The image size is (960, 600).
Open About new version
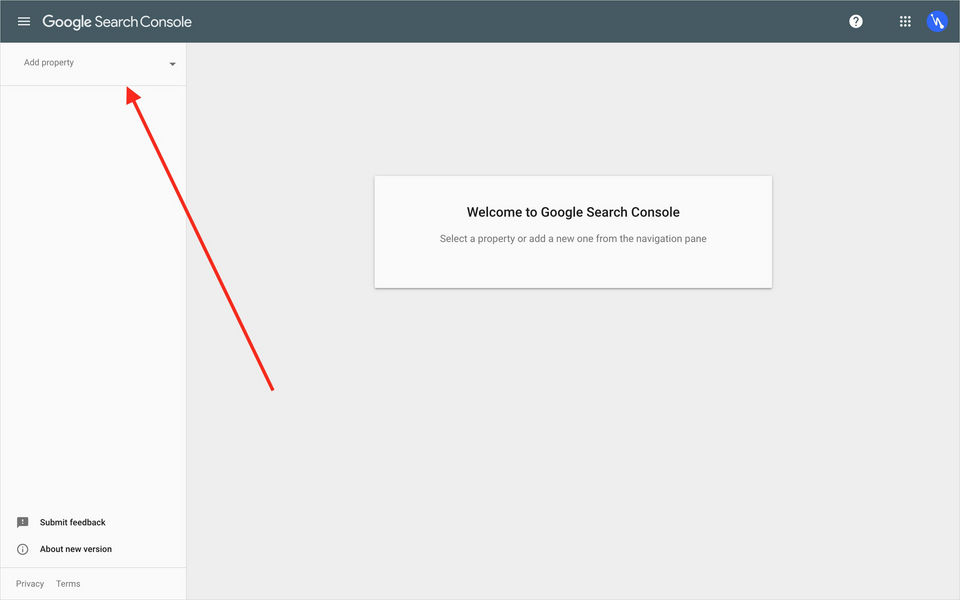pos(76,549)
